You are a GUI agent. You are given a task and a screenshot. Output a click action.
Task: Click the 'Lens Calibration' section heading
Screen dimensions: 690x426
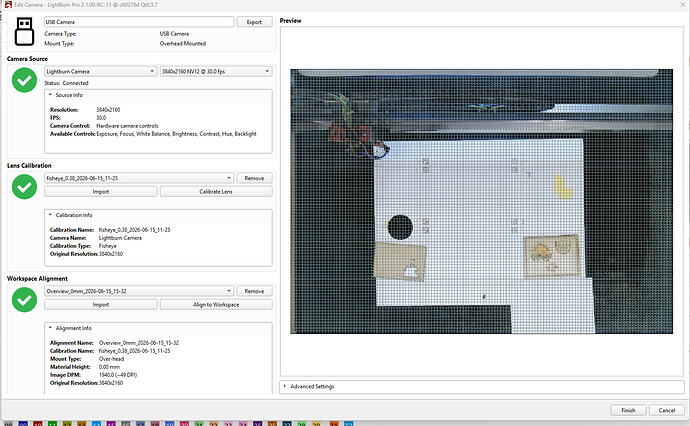29,165
